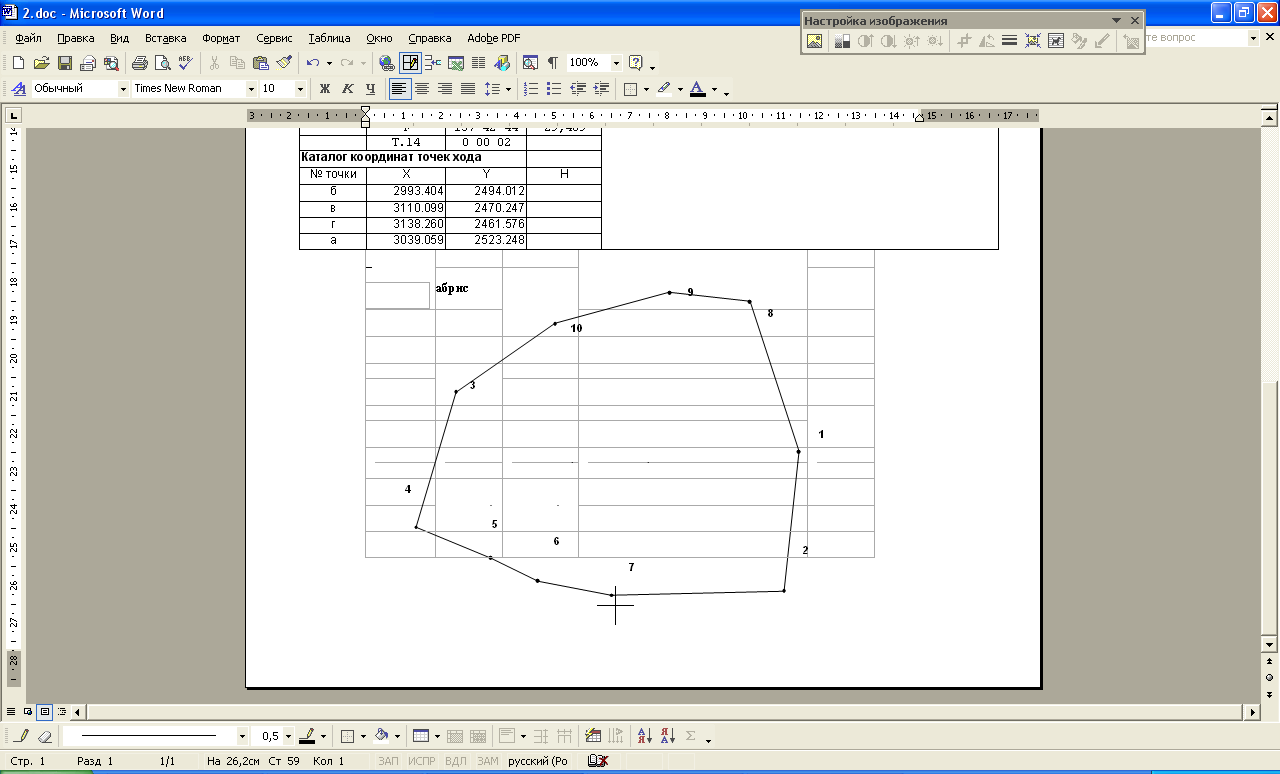The height and width of the screenshot is (774, 1280).
Task: Switch to the Normal view button
Action: 11,712
